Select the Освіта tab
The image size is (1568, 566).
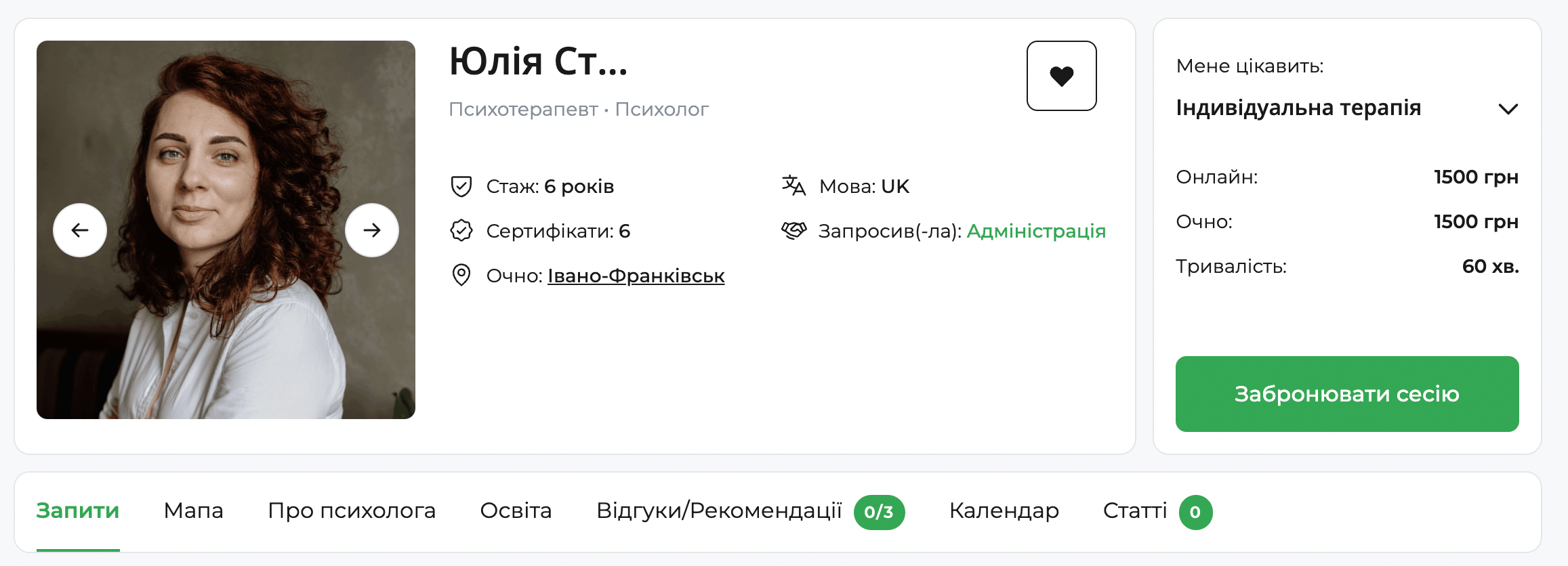[x=516, y=512]
